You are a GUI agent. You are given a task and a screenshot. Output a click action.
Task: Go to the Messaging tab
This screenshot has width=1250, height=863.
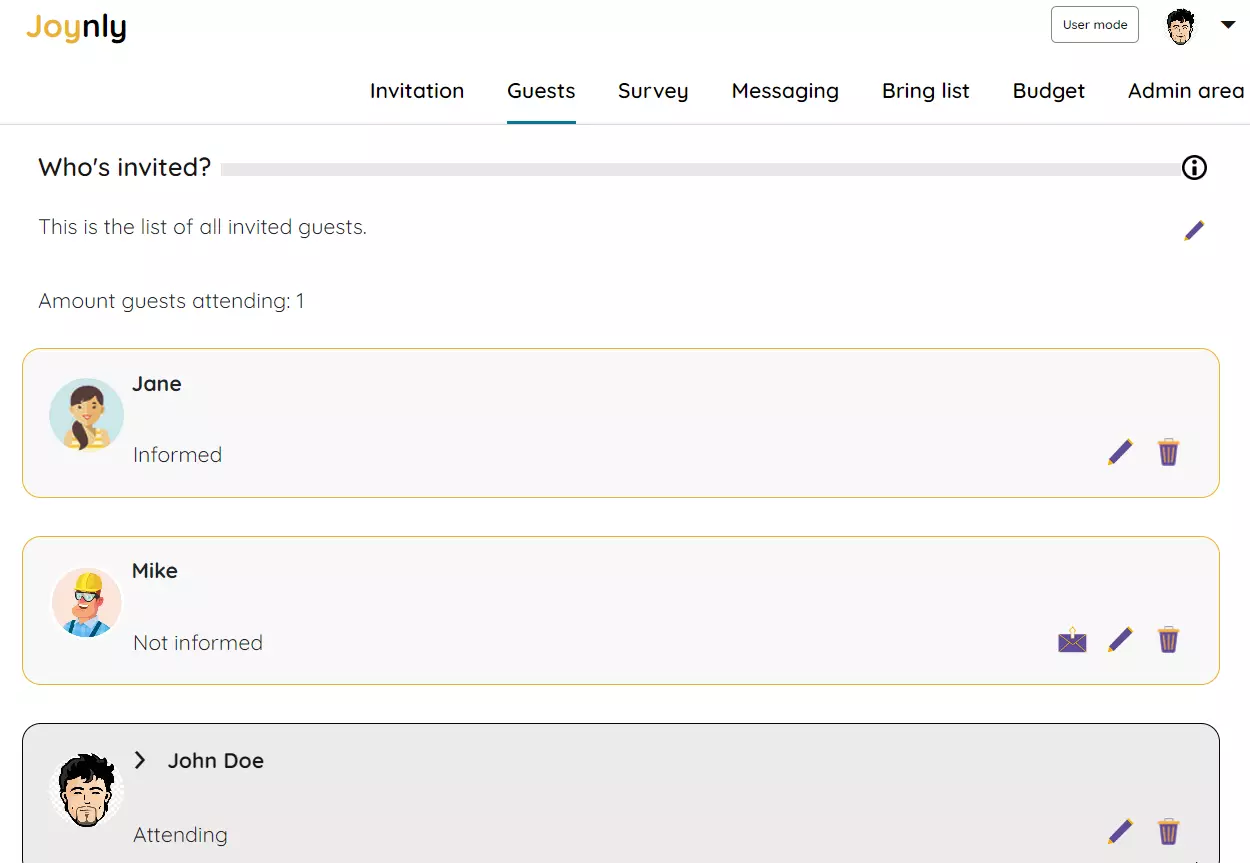point(785,91)
